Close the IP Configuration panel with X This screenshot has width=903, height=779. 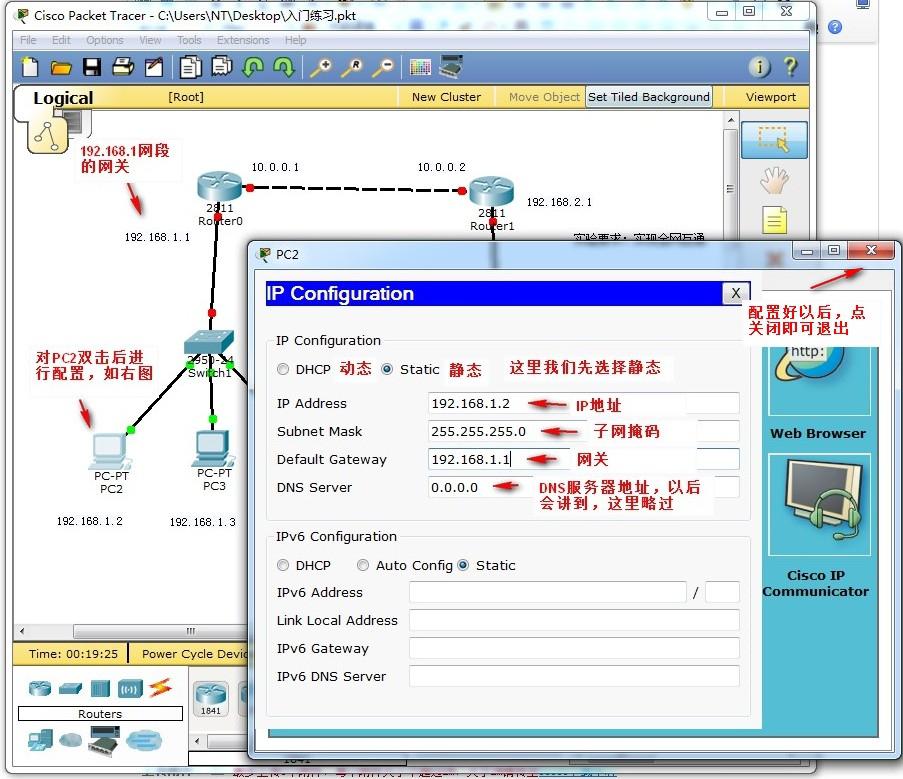tap(736, 294)
